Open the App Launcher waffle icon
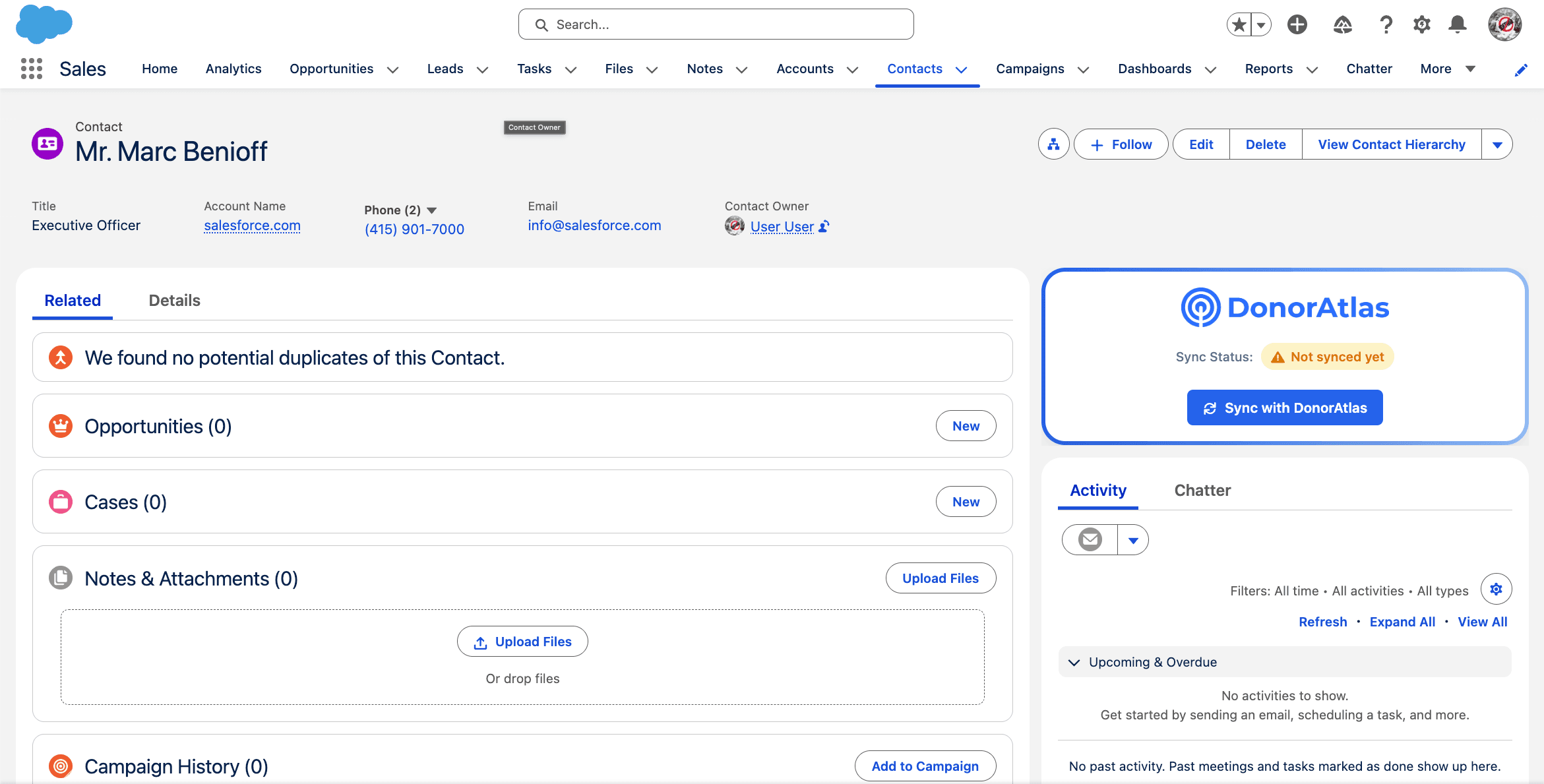The height and width of the screenshot is (784, 1544). coord(30,68)
